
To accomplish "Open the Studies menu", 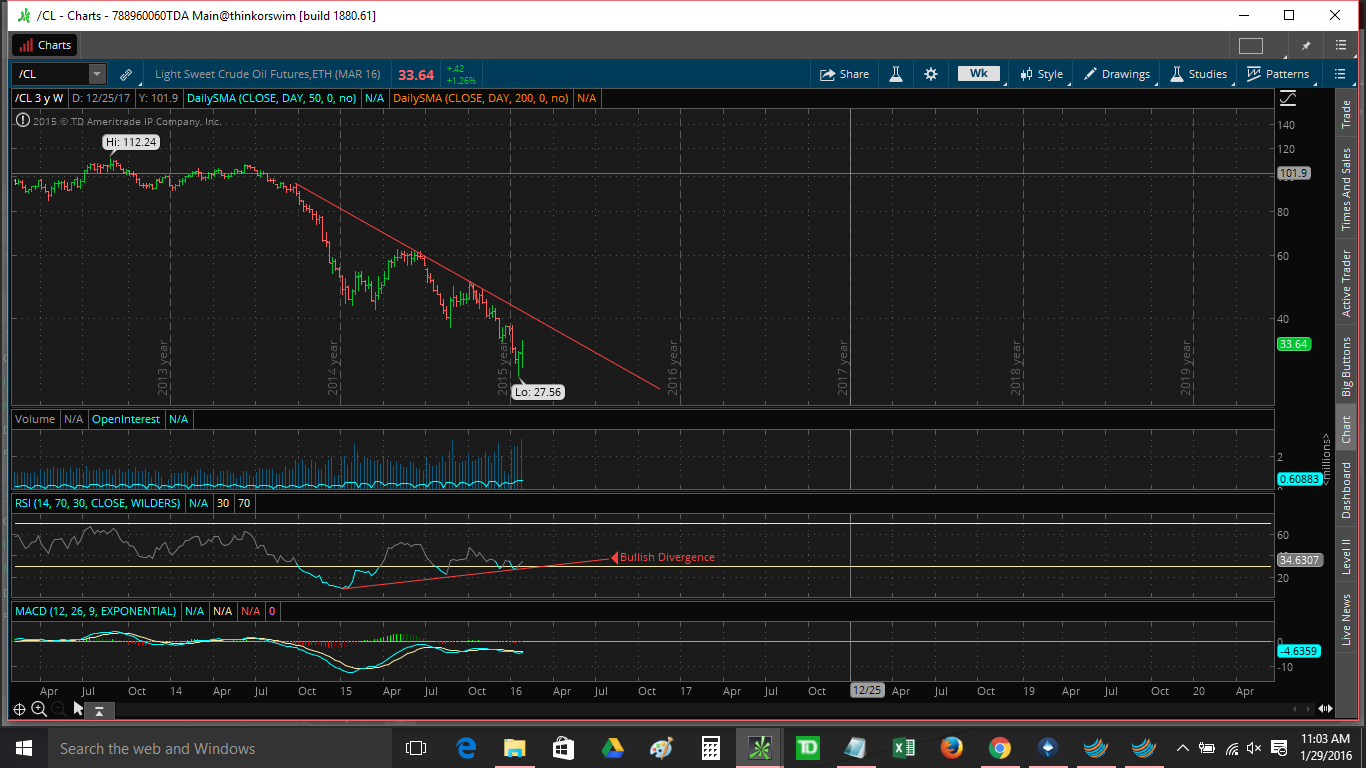I will 1198,74.
